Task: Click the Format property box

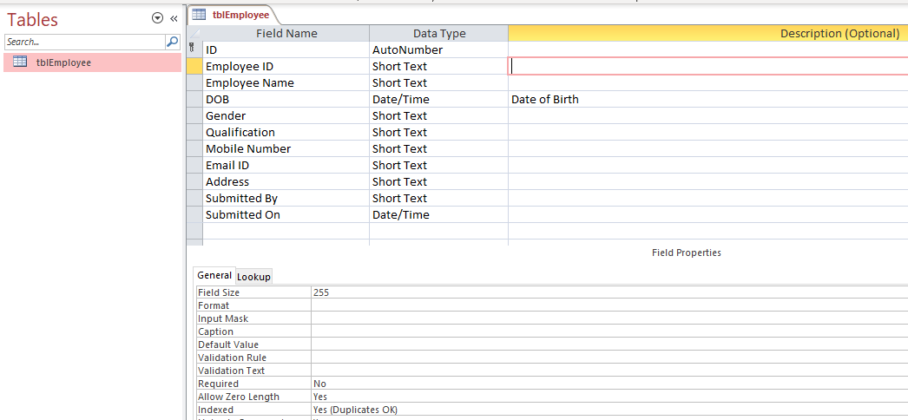Action: click(x=609, y=305)
